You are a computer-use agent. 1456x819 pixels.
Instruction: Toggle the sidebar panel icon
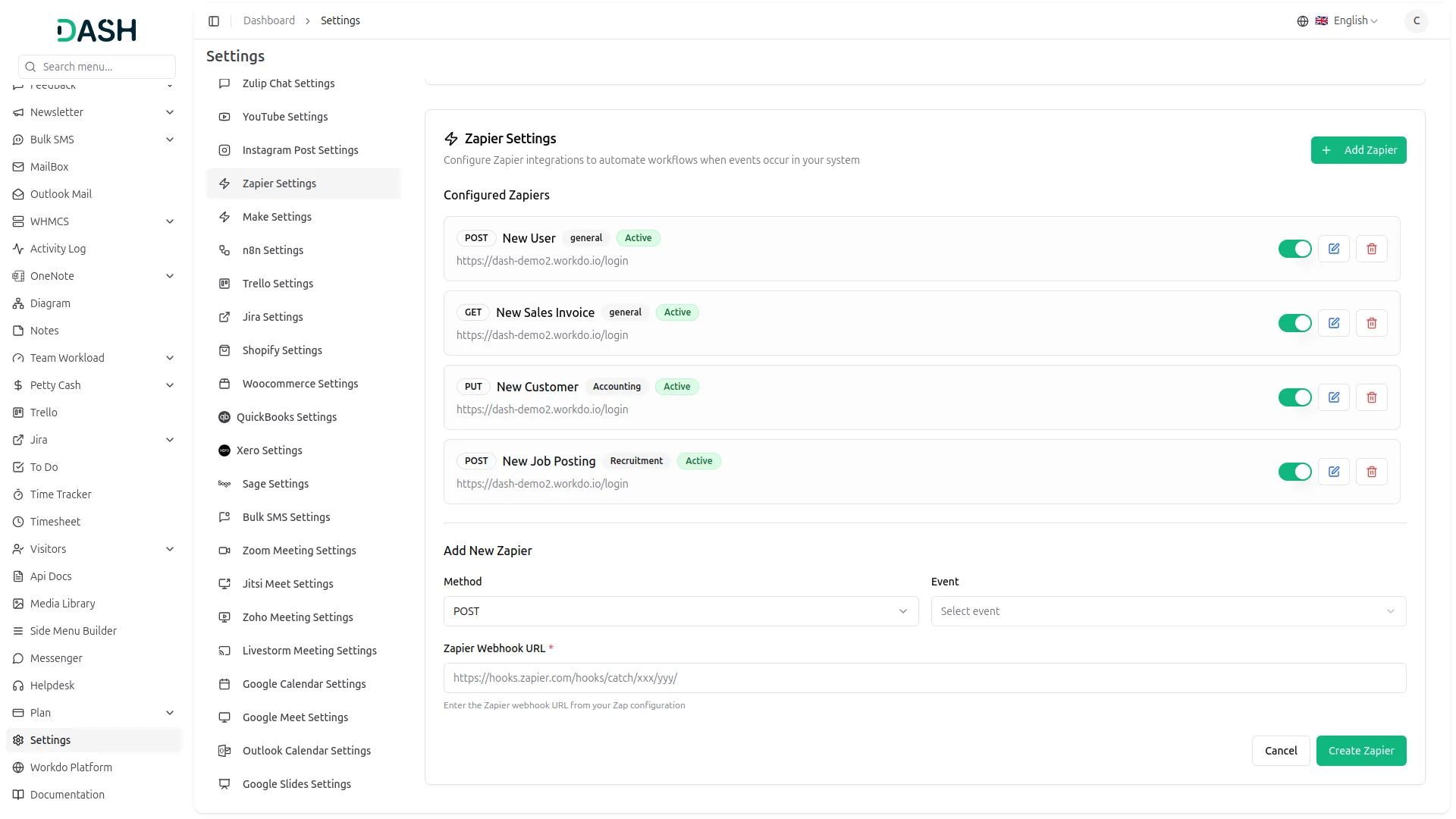[214, 21]
